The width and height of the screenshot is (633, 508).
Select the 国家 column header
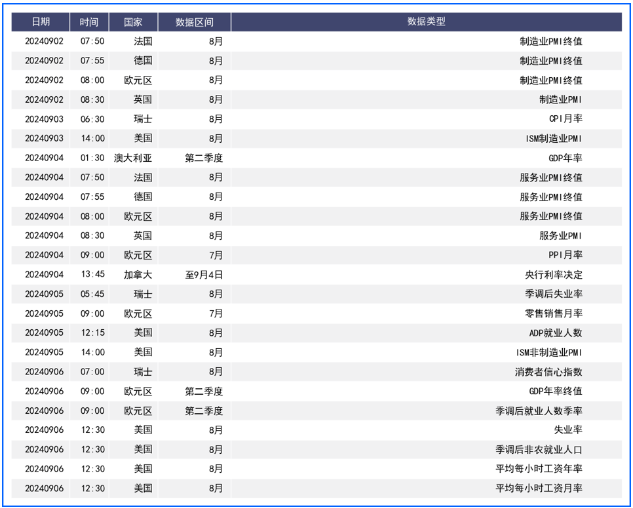click(x=133, y=22)
